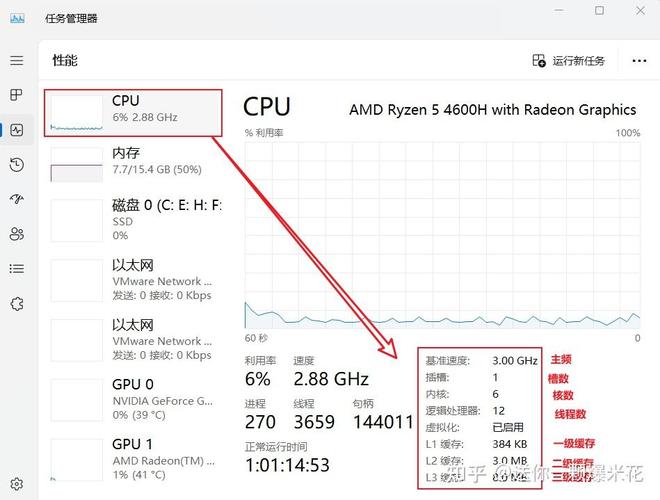Open the App history sidebar icon
Image resolution: width=660 pixels, height=500 pixels.
[16, 165]
